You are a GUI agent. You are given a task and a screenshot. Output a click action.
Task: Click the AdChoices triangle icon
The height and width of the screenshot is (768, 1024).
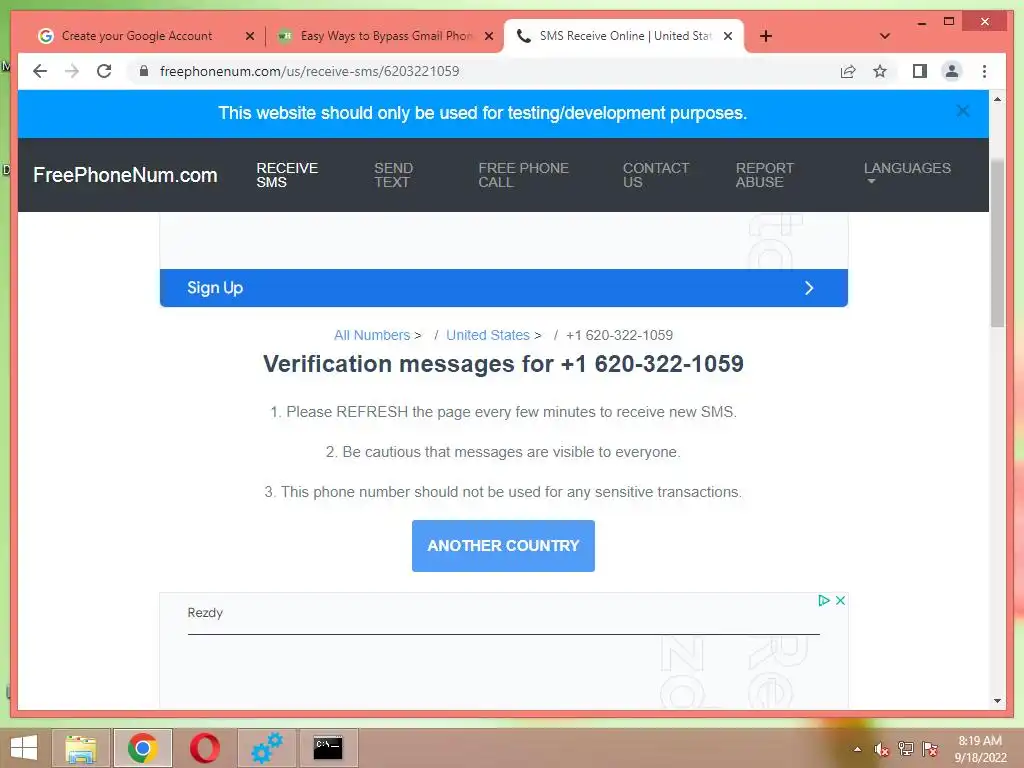[x=824, y=600]
